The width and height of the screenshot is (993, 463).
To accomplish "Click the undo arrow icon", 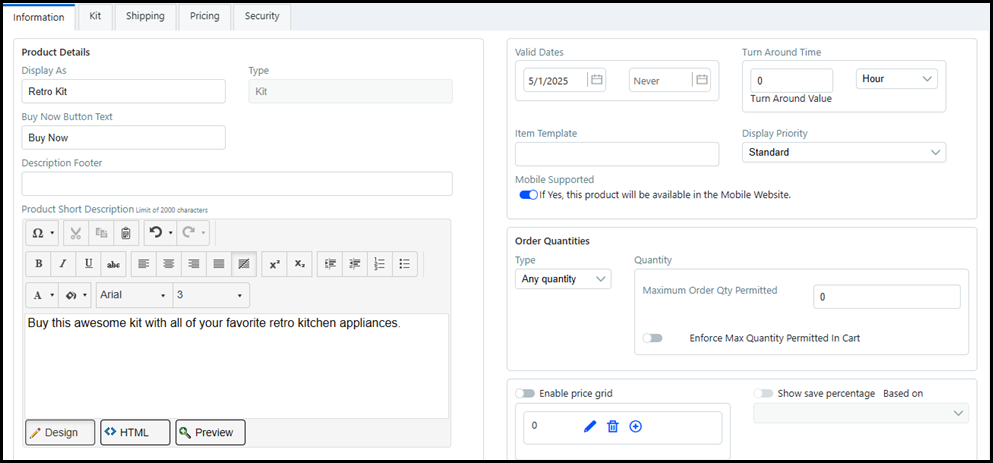I will pos(155,233).
